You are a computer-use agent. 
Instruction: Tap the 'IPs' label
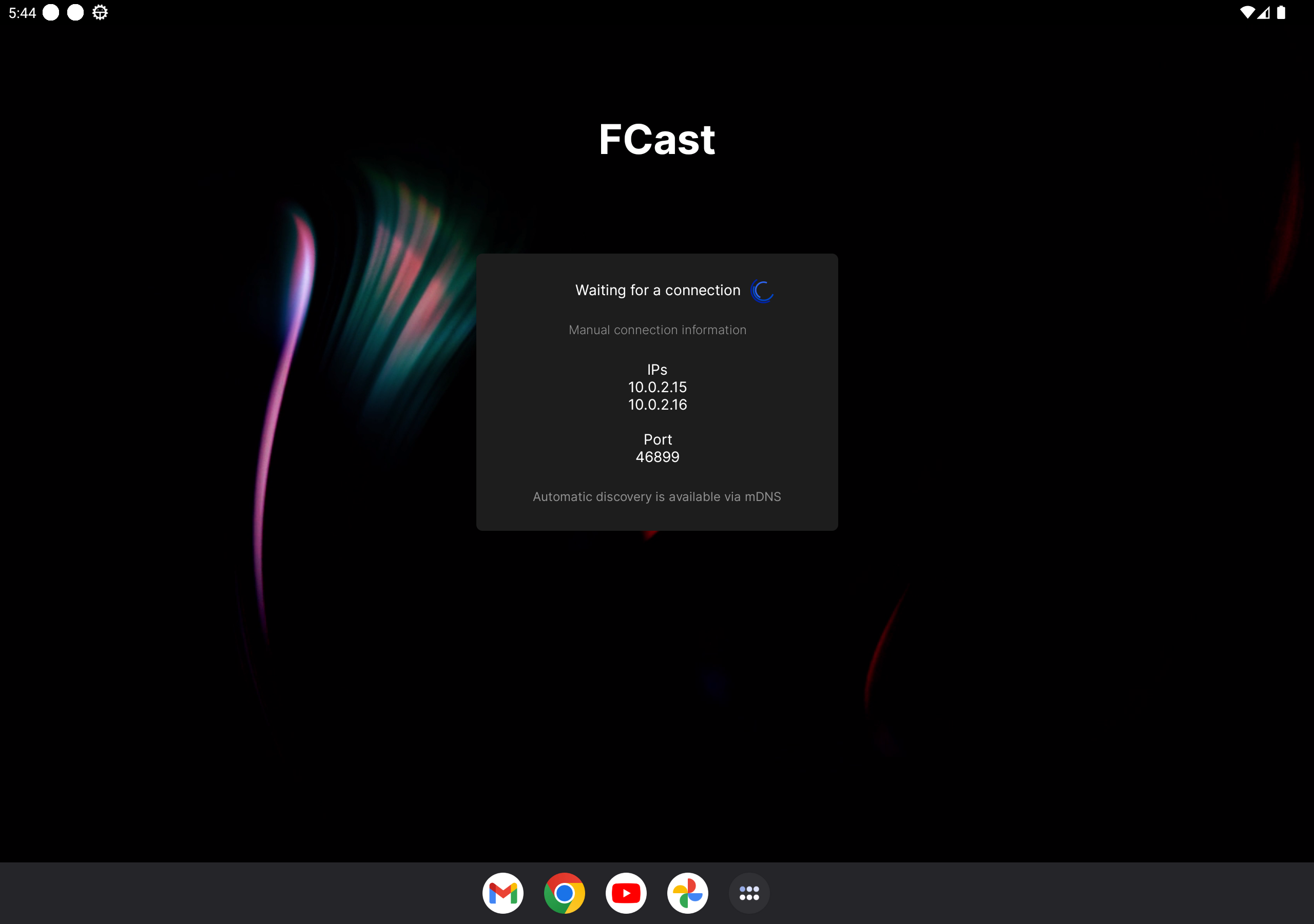click(x=657, y=370)
